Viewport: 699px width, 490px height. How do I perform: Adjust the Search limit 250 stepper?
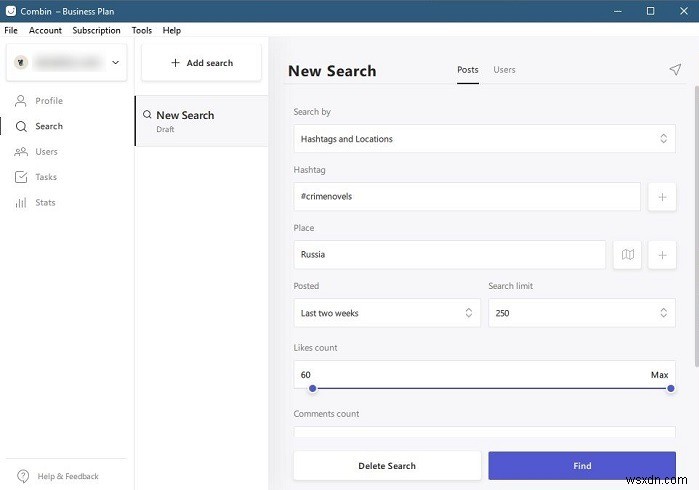[664, 313]
